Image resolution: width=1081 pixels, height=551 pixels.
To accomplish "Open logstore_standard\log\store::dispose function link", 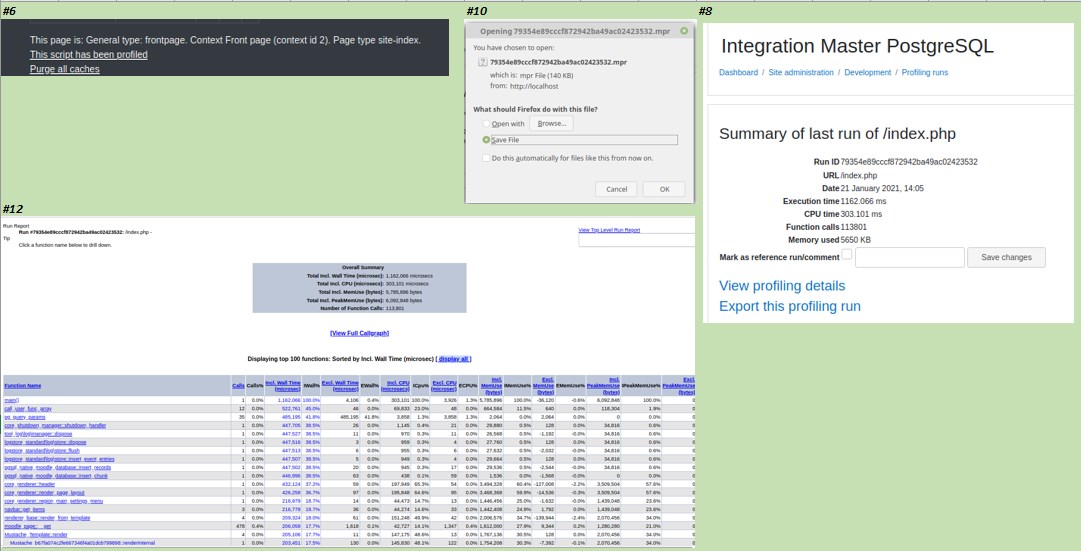I will click(46, 442).
